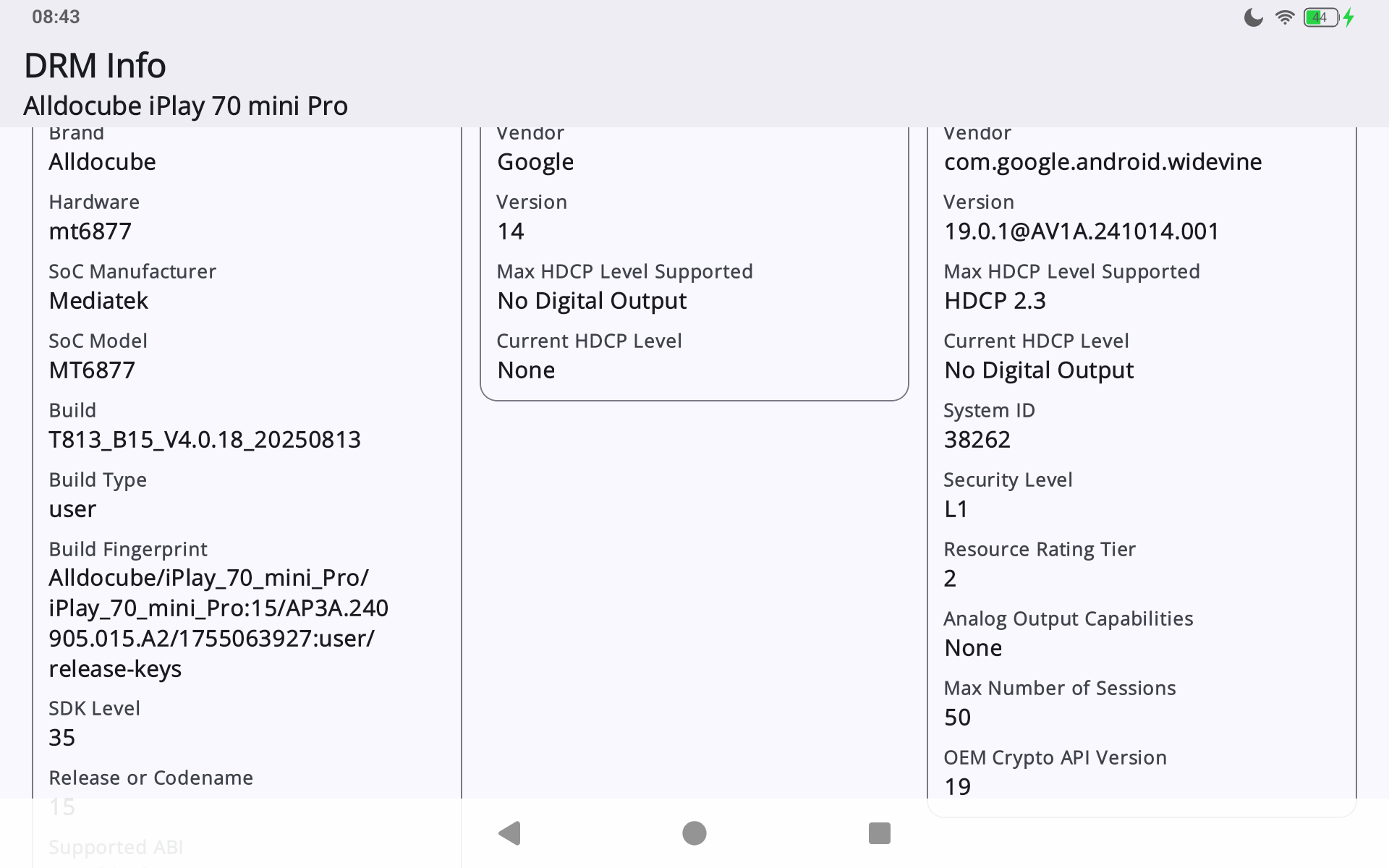Tap Alldocube iPlay 70 mini Pro subtitle
Screen dimensions: 1389x868
point(185,106)
